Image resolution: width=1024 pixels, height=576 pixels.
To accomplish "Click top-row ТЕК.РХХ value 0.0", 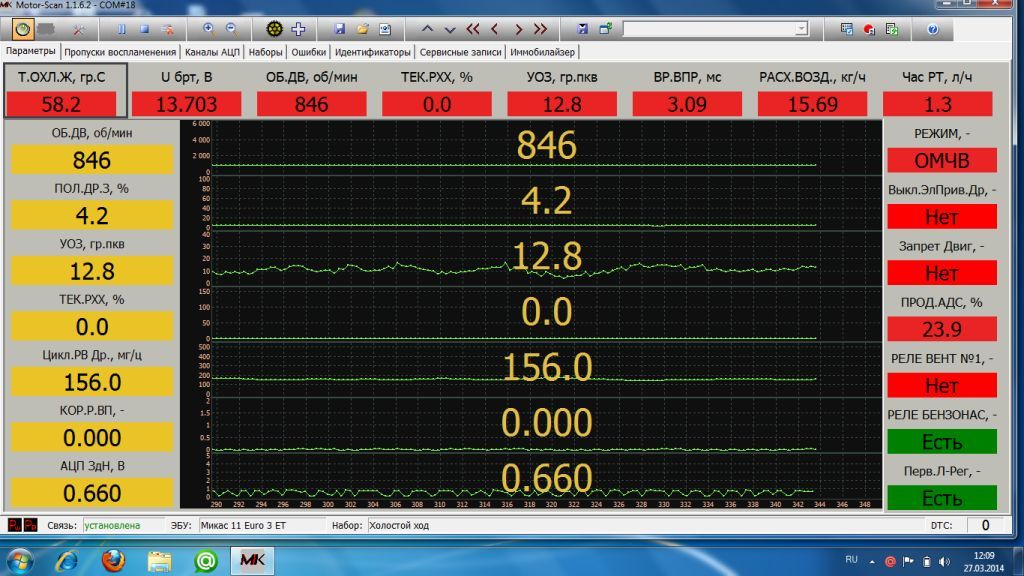I will click(x=437, y=104).
